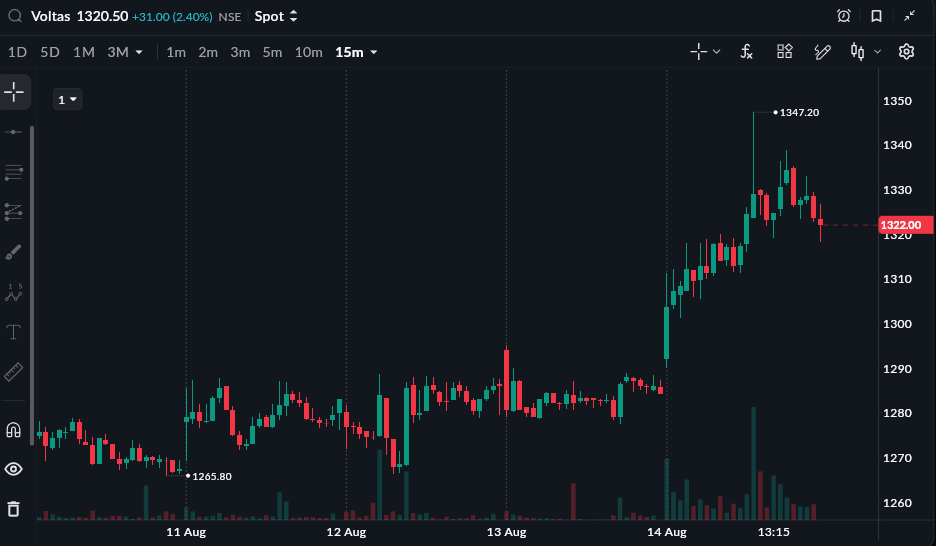Open the chart layout templates icon
Viewport: 936px width, 546px height.
[784, 52]
